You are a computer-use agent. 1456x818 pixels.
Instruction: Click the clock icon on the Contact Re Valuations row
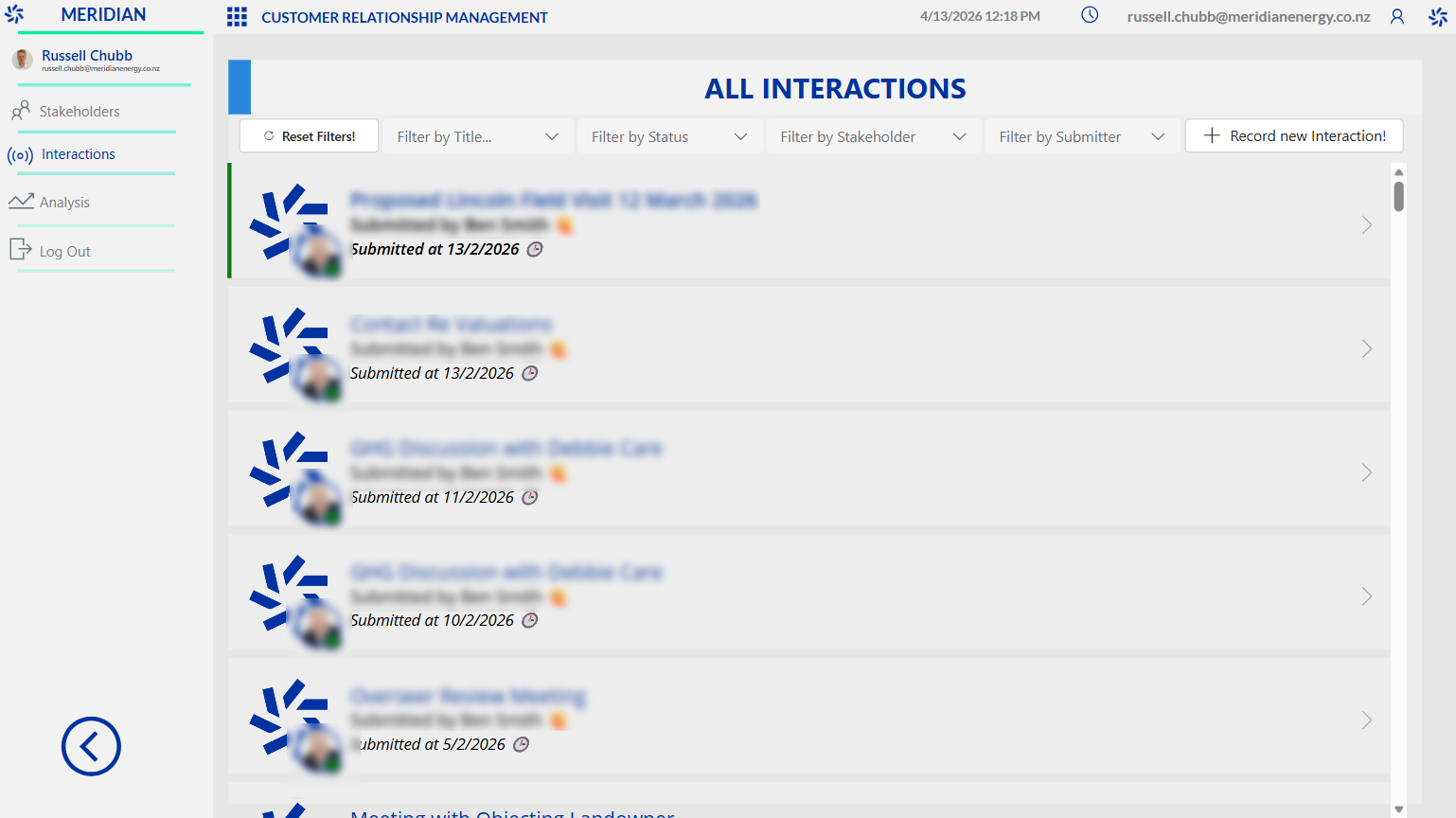click(530, 373)
